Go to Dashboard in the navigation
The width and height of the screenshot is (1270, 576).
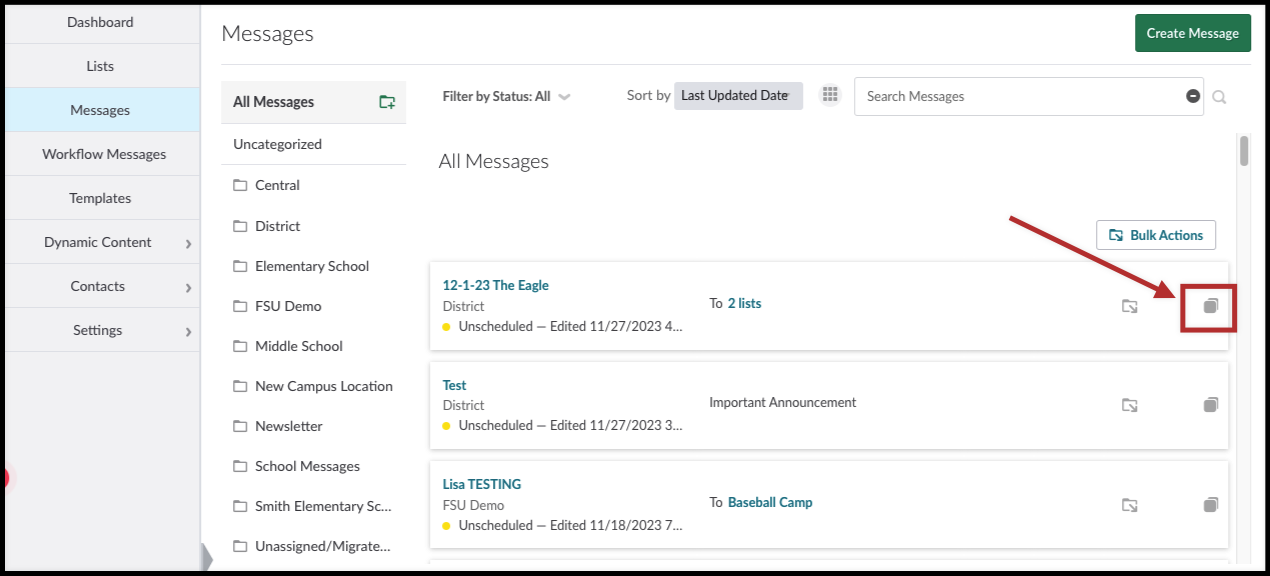100,22
